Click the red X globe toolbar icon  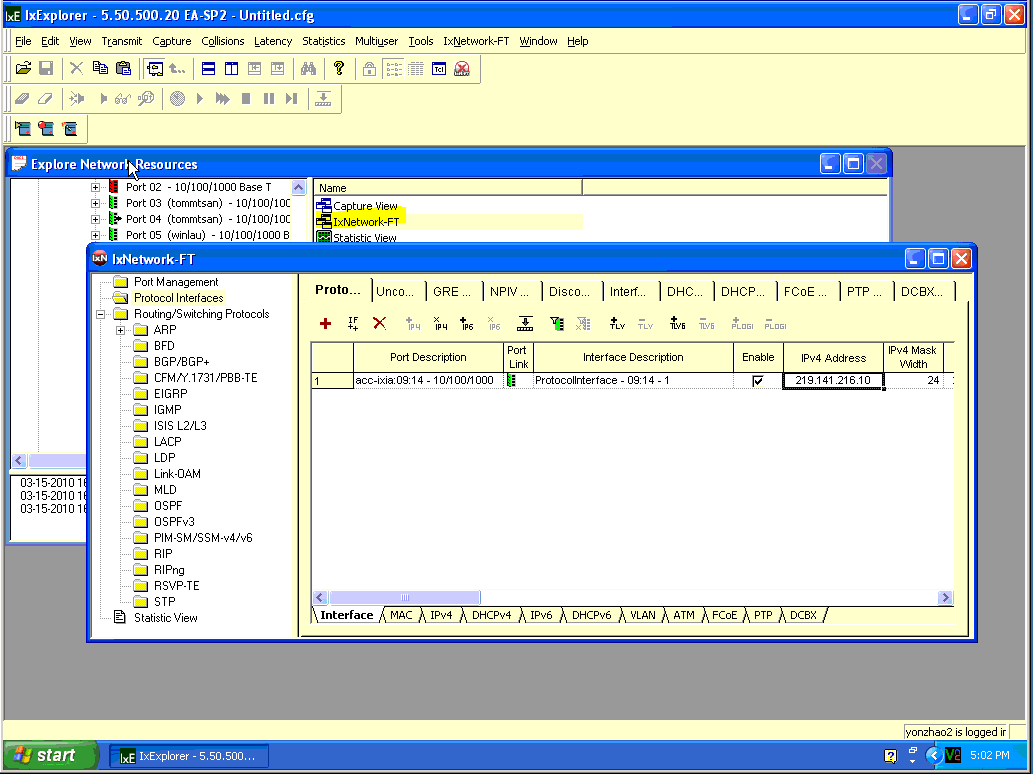click(x=462, y=69)
